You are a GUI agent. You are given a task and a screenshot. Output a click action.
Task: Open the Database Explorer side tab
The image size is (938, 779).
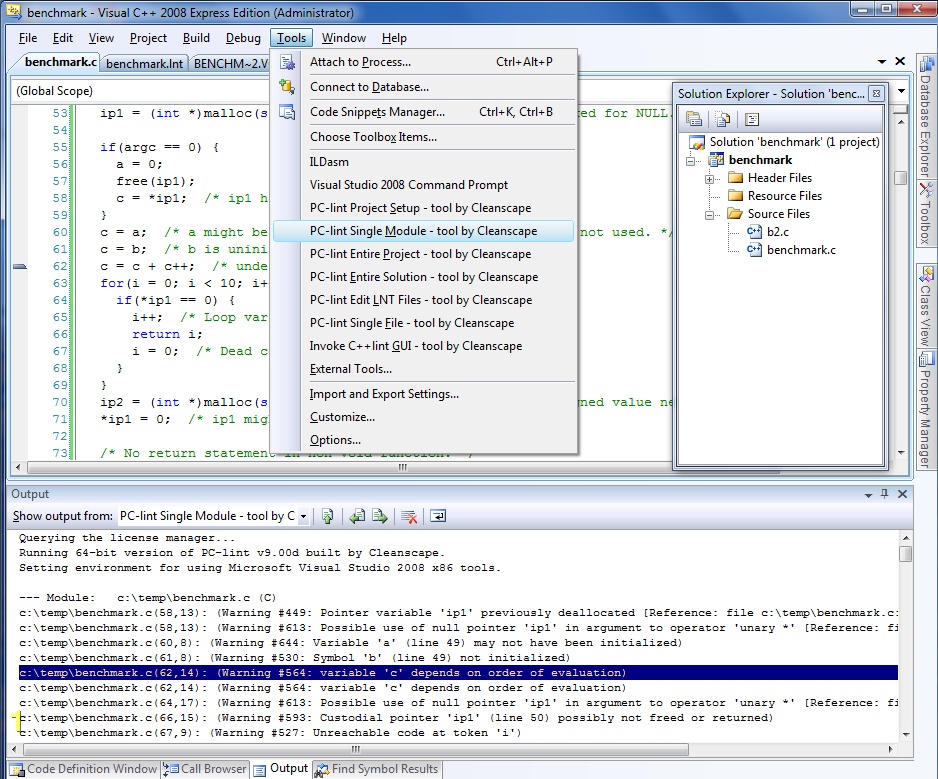click(x=926, y=116)
